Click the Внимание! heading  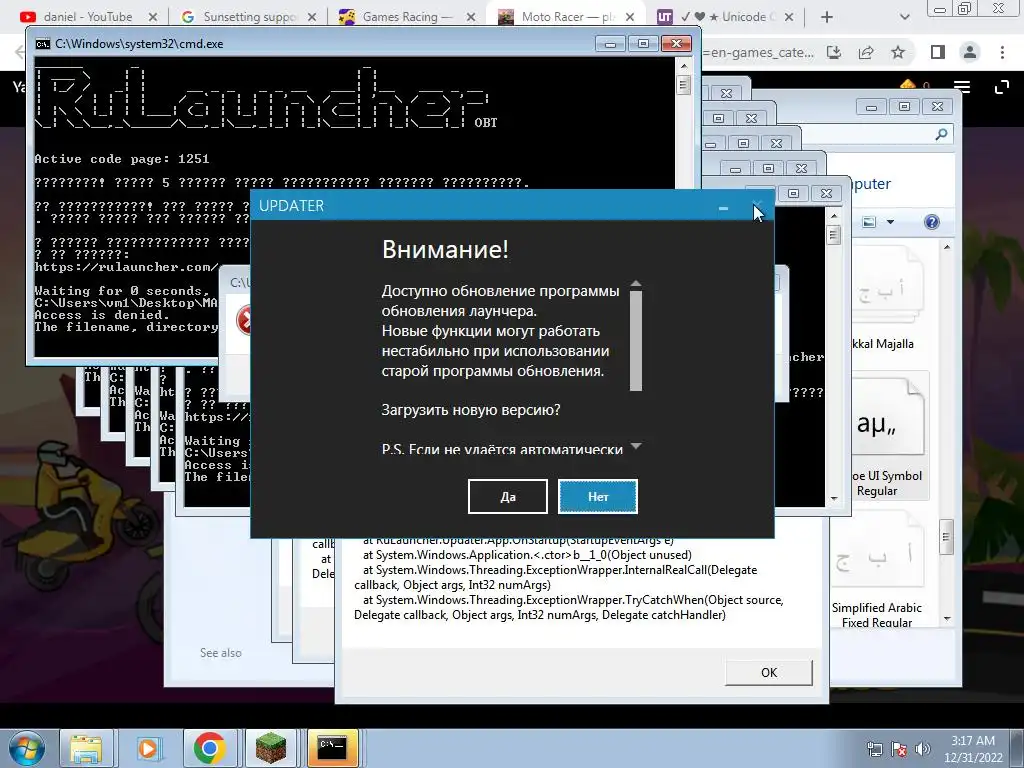point(445,249)
